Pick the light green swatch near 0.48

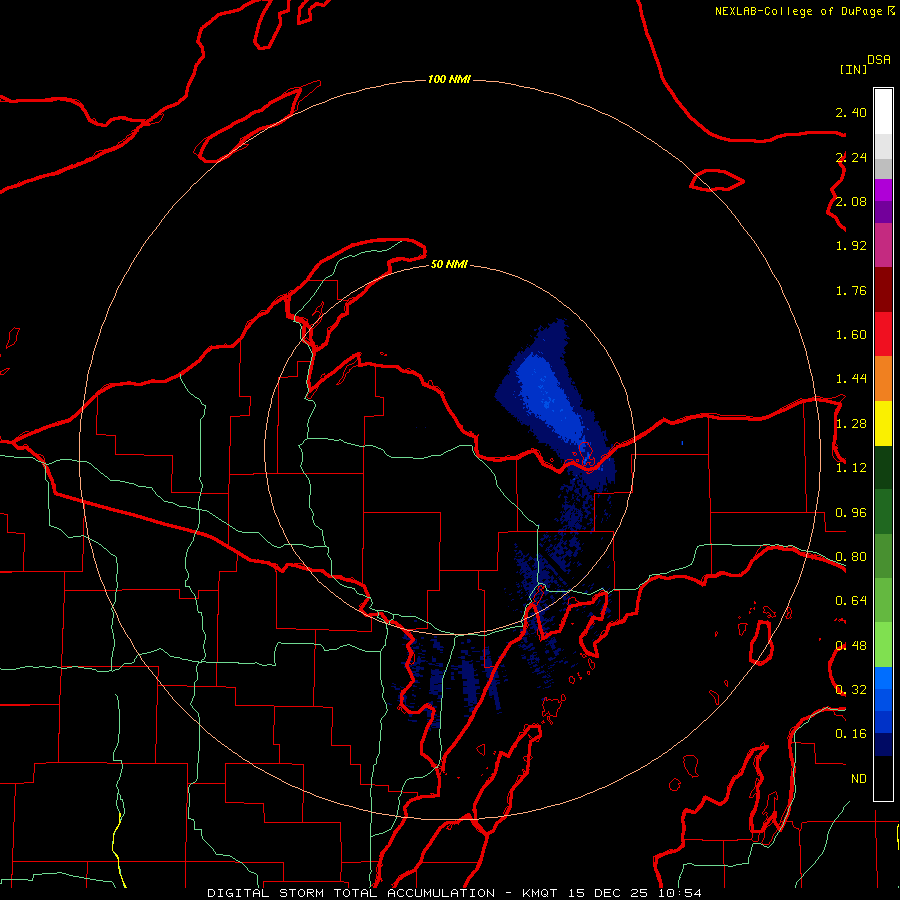[883, 645]
